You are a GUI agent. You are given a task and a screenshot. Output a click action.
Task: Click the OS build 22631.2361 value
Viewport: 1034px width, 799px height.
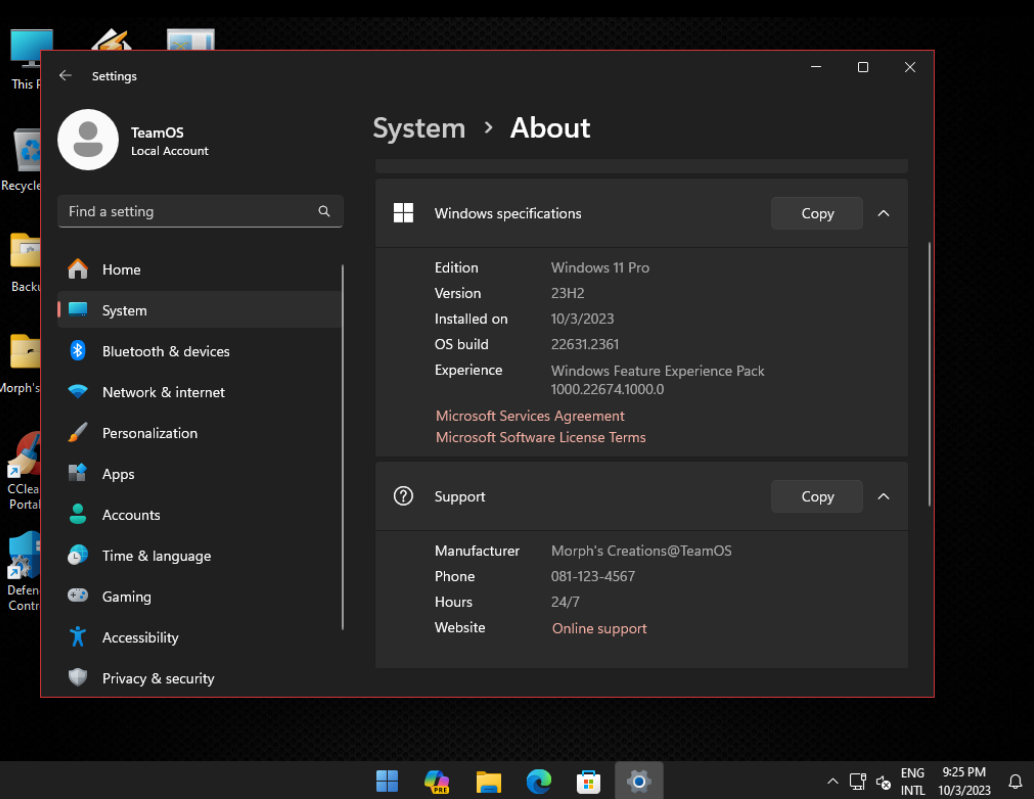point(584,344)
